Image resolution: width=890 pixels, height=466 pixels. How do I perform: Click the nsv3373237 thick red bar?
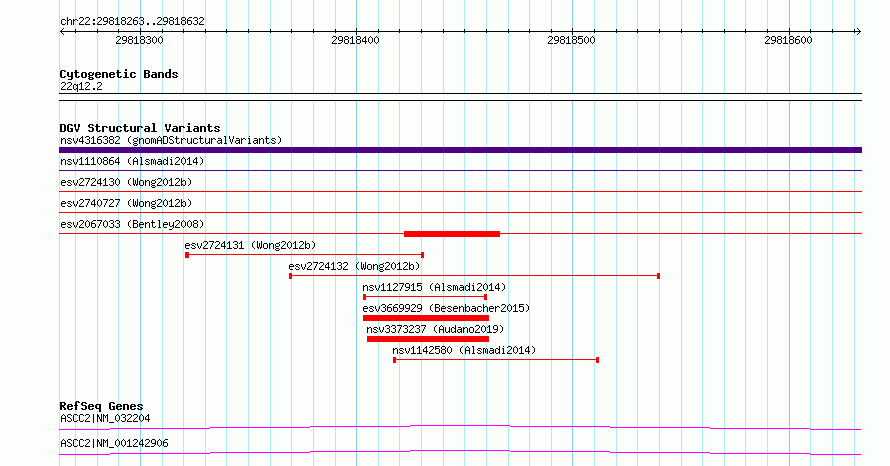428,339
